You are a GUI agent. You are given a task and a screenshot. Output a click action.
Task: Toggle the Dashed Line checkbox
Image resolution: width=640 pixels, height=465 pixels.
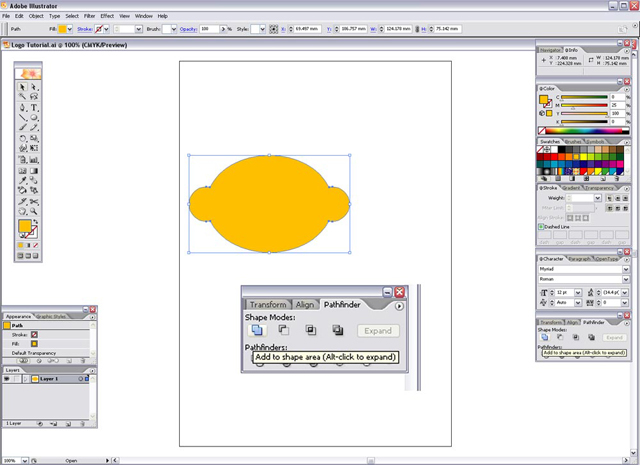(x=541, y=227)
